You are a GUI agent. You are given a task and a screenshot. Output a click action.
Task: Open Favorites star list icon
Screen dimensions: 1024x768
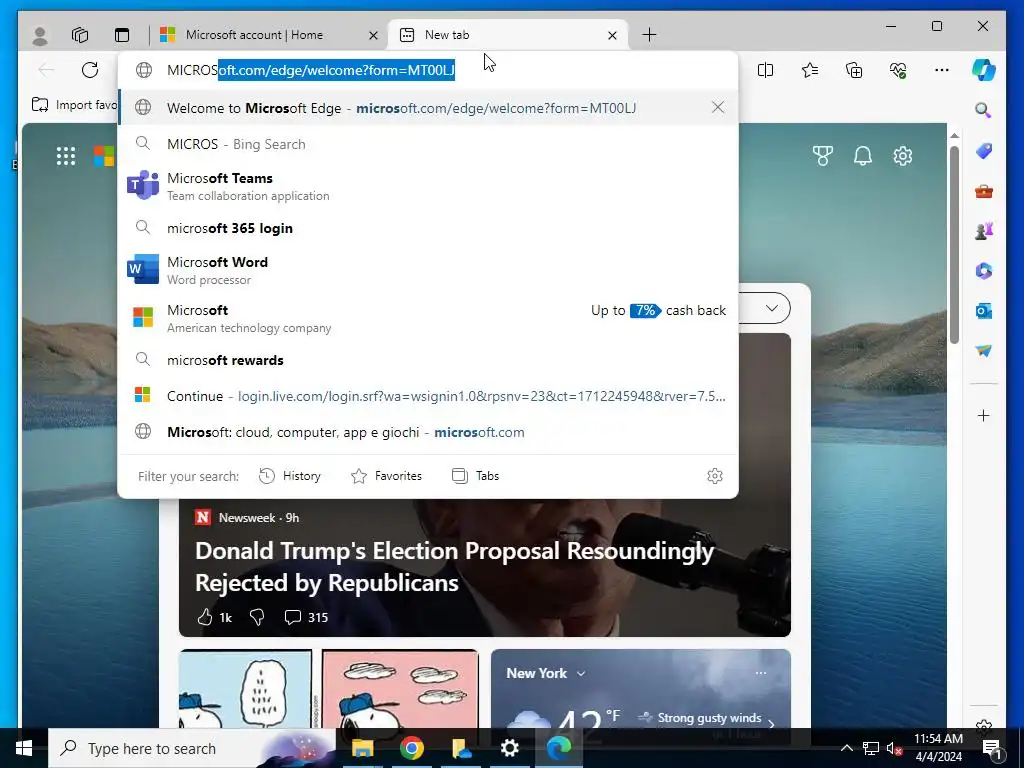(x=810, y=70)
